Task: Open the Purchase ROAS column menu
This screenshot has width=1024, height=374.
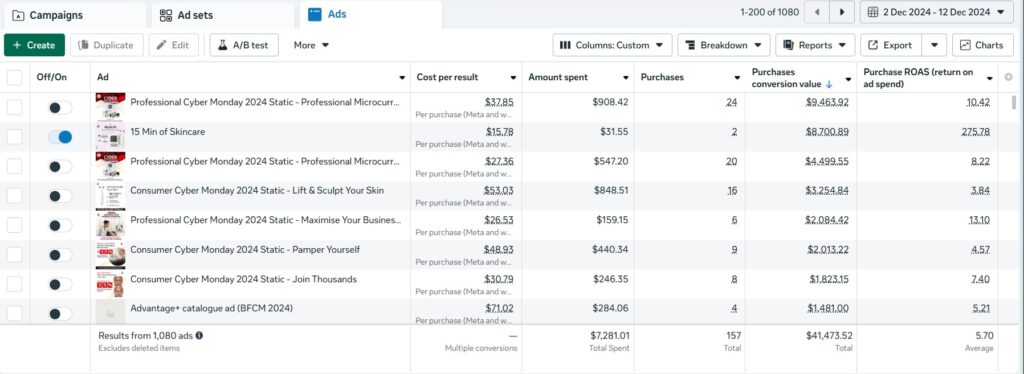Action: (x=990, y=78)
